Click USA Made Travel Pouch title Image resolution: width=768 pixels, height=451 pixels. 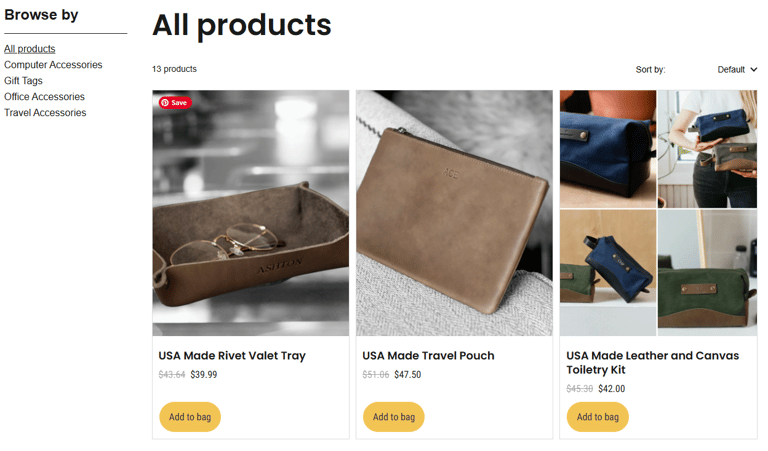[x=428, y=356]
